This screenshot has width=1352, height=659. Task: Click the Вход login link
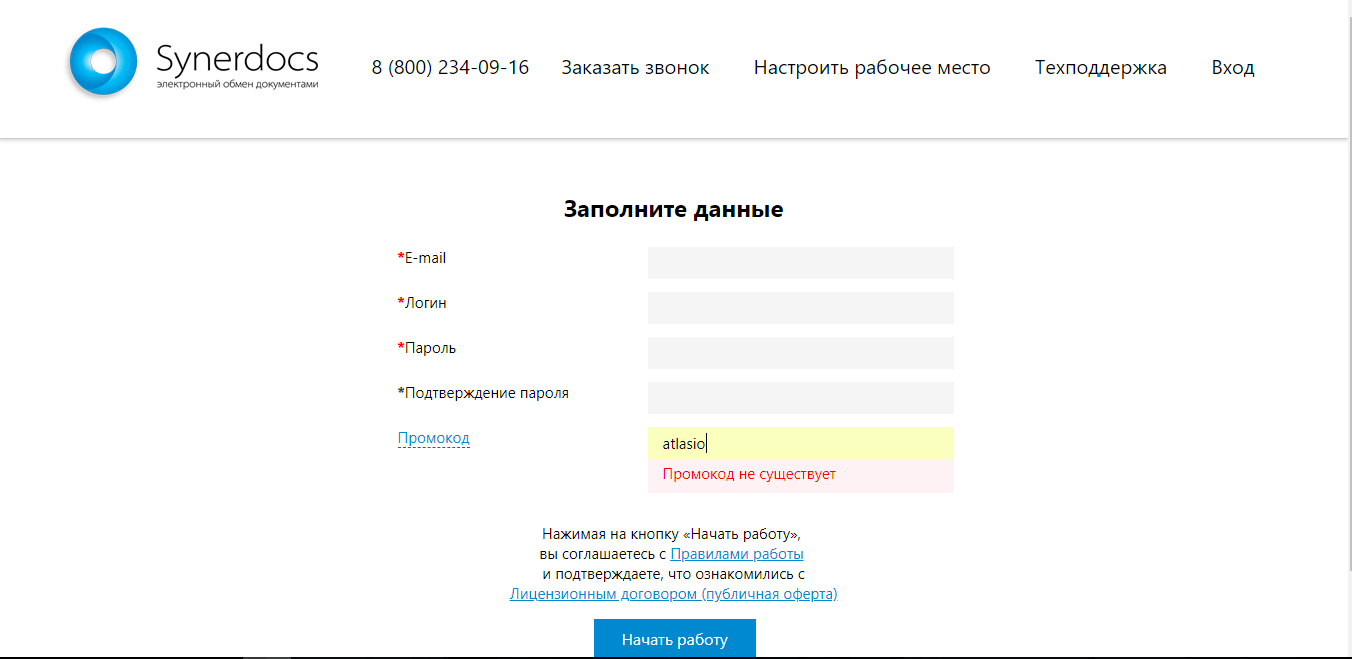pos(1233,68)
